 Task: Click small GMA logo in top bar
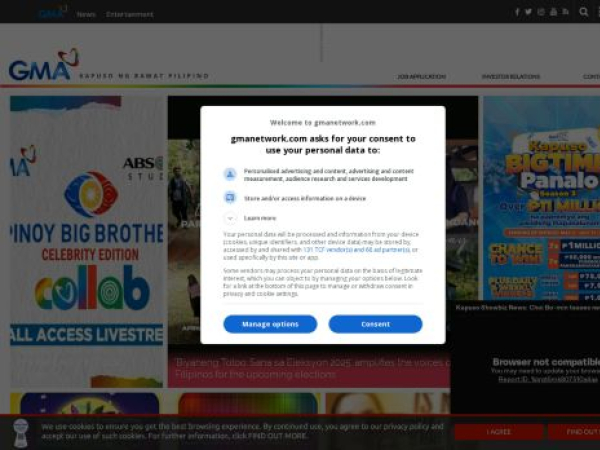click(x=52, y=13)
